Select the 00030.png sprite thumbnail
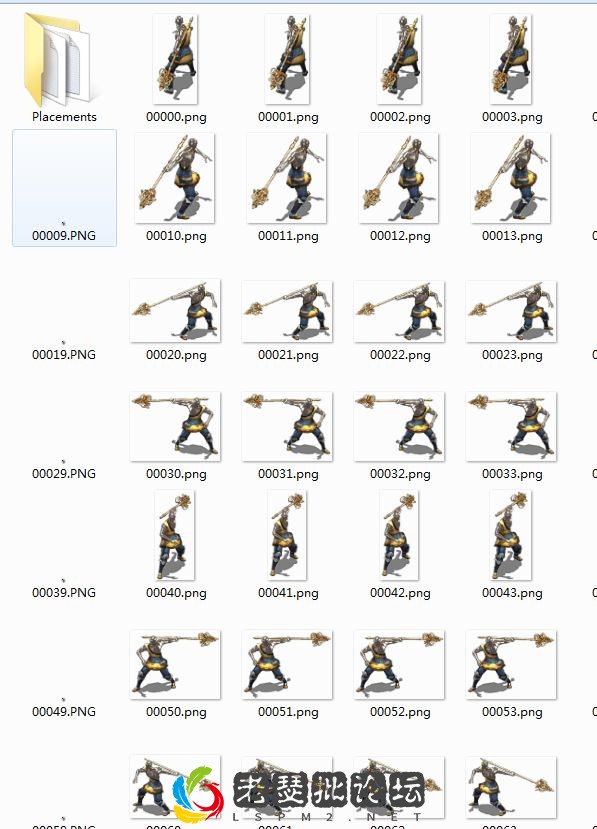This screenshot has width=597, height=829. (175, 426)
